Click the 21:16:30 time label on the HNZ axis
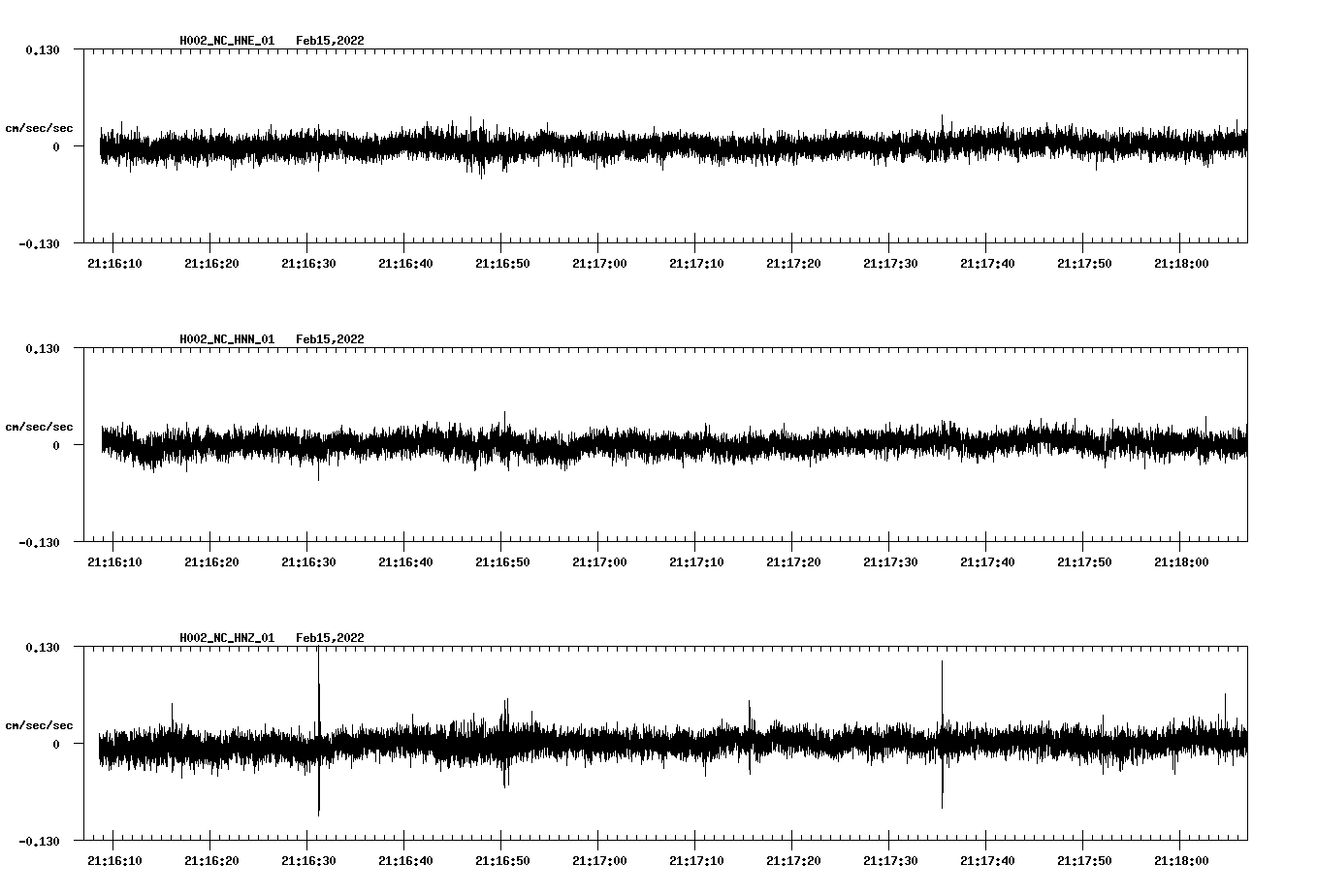Viewport: 1317px width, 896px height. click(x=308, y=860)
